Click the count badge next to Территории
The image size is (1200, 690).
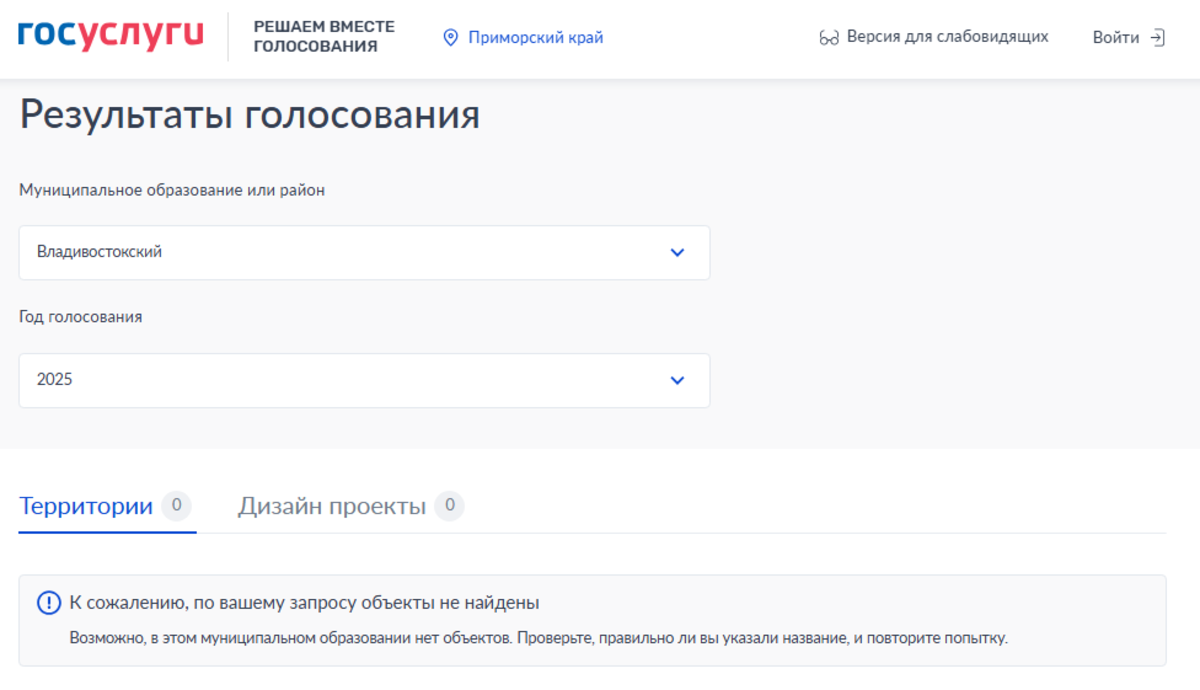176,506
